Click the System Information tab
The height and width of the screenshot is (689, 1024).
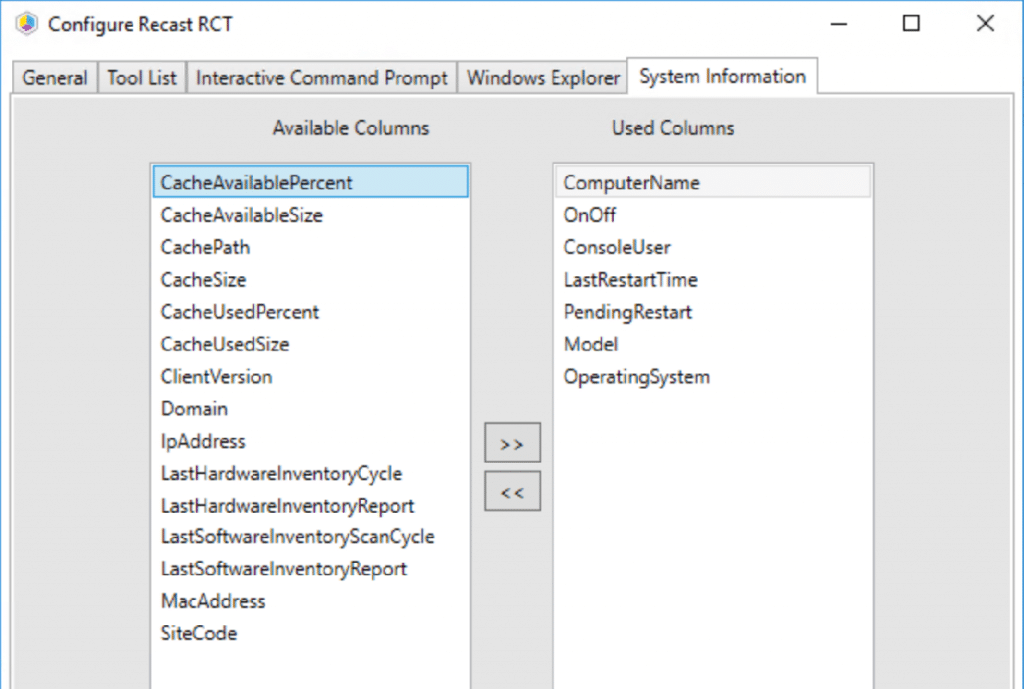[722, 76]
